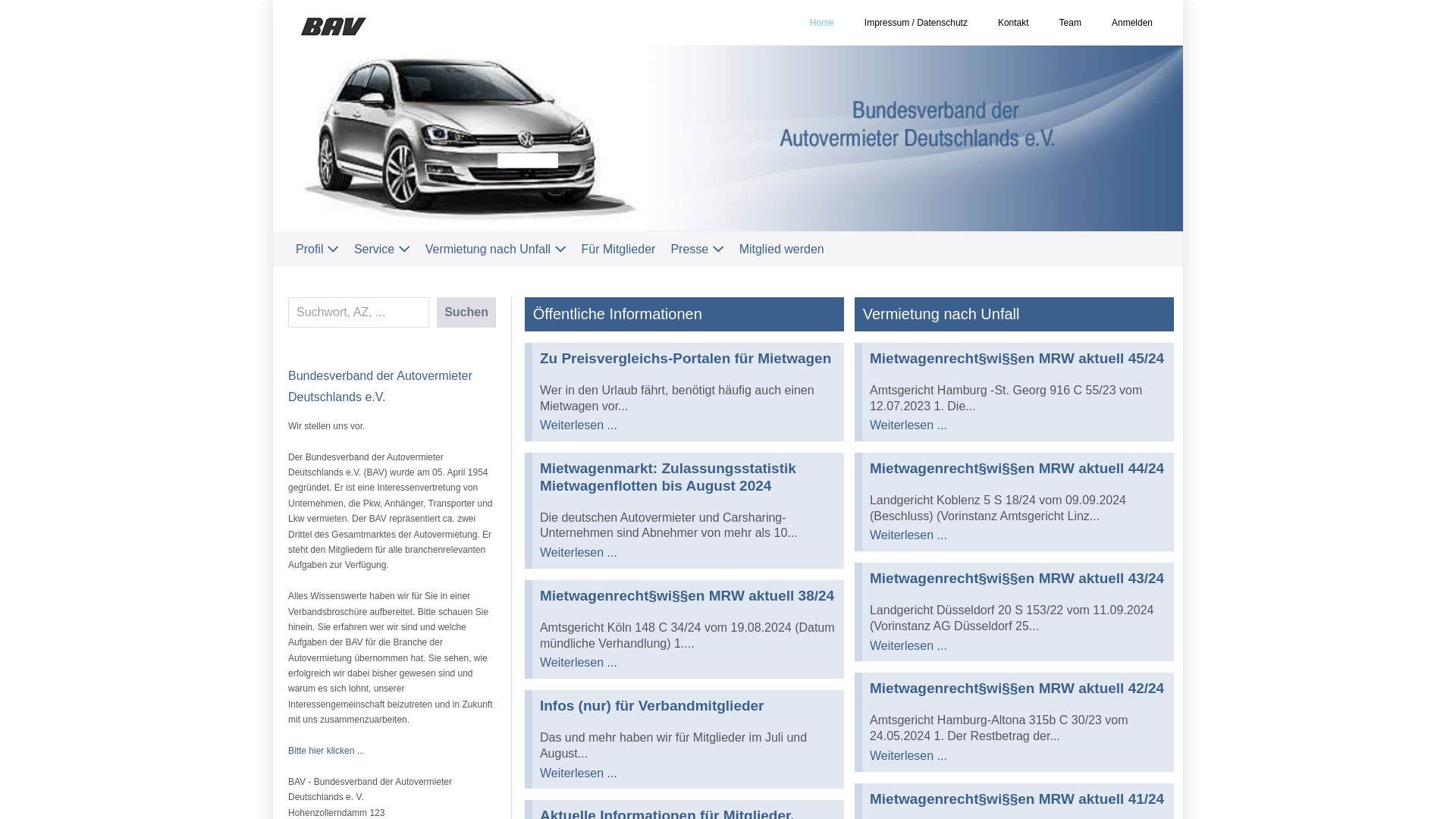Open Infos (nur) für Verbandmitglieder title
1456x819 pixels.
(x=651, y=706)
